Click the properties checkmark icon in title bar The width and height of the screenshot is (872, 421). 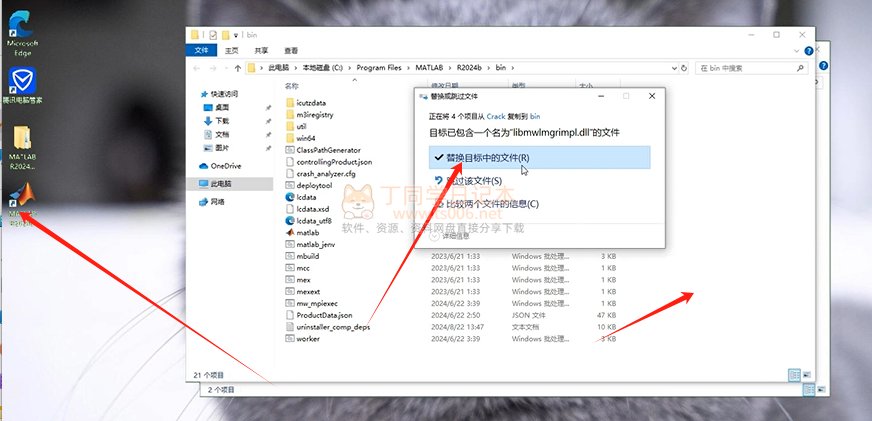point(212,34)
